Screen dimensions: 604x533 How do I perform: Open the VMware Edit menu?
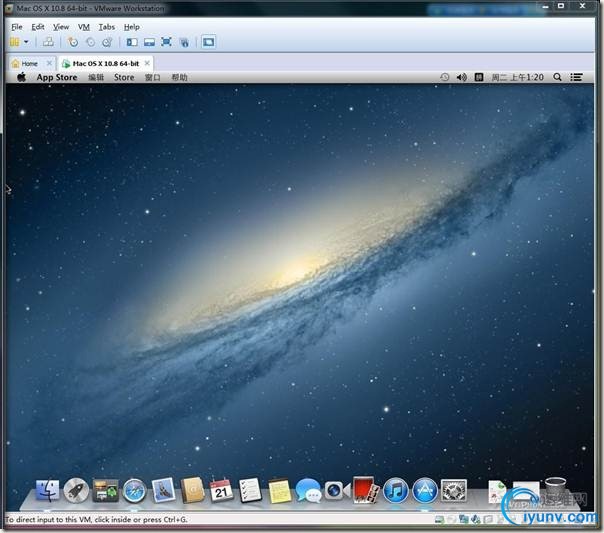point(38,27)
